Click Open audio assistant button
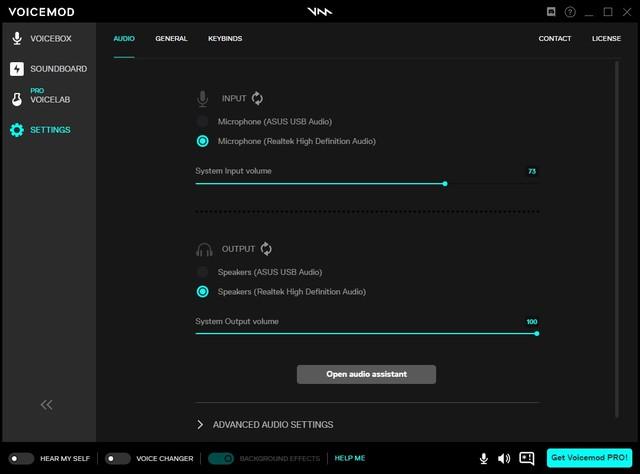640x474 pixels. click(366, 374)
